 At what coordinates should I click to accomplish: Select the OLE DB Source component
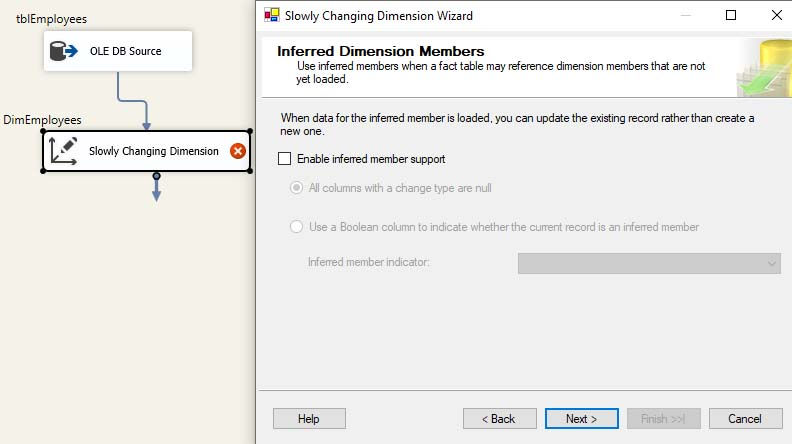(x=118, y=51)
